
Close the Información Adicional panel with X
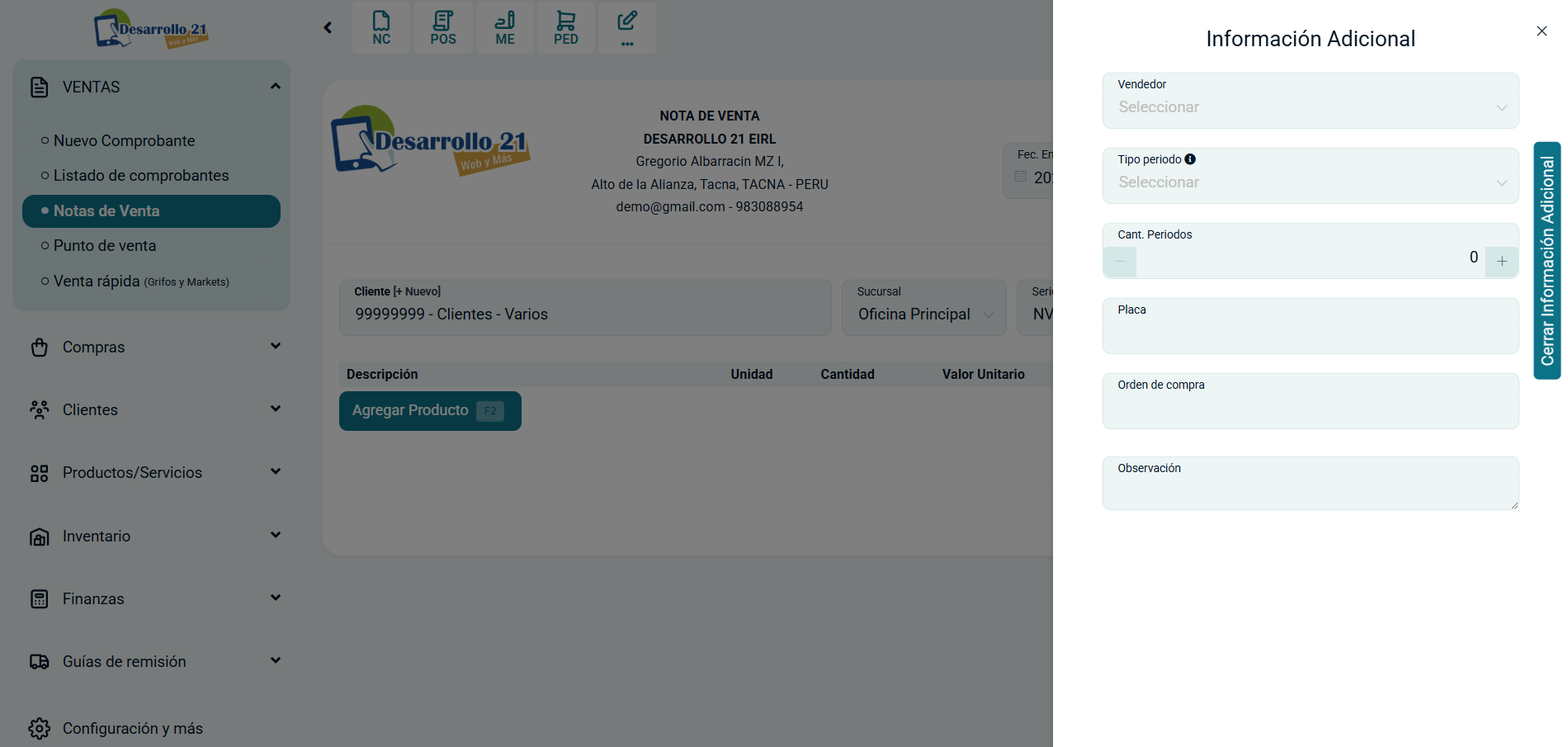tap(1542, 31)
